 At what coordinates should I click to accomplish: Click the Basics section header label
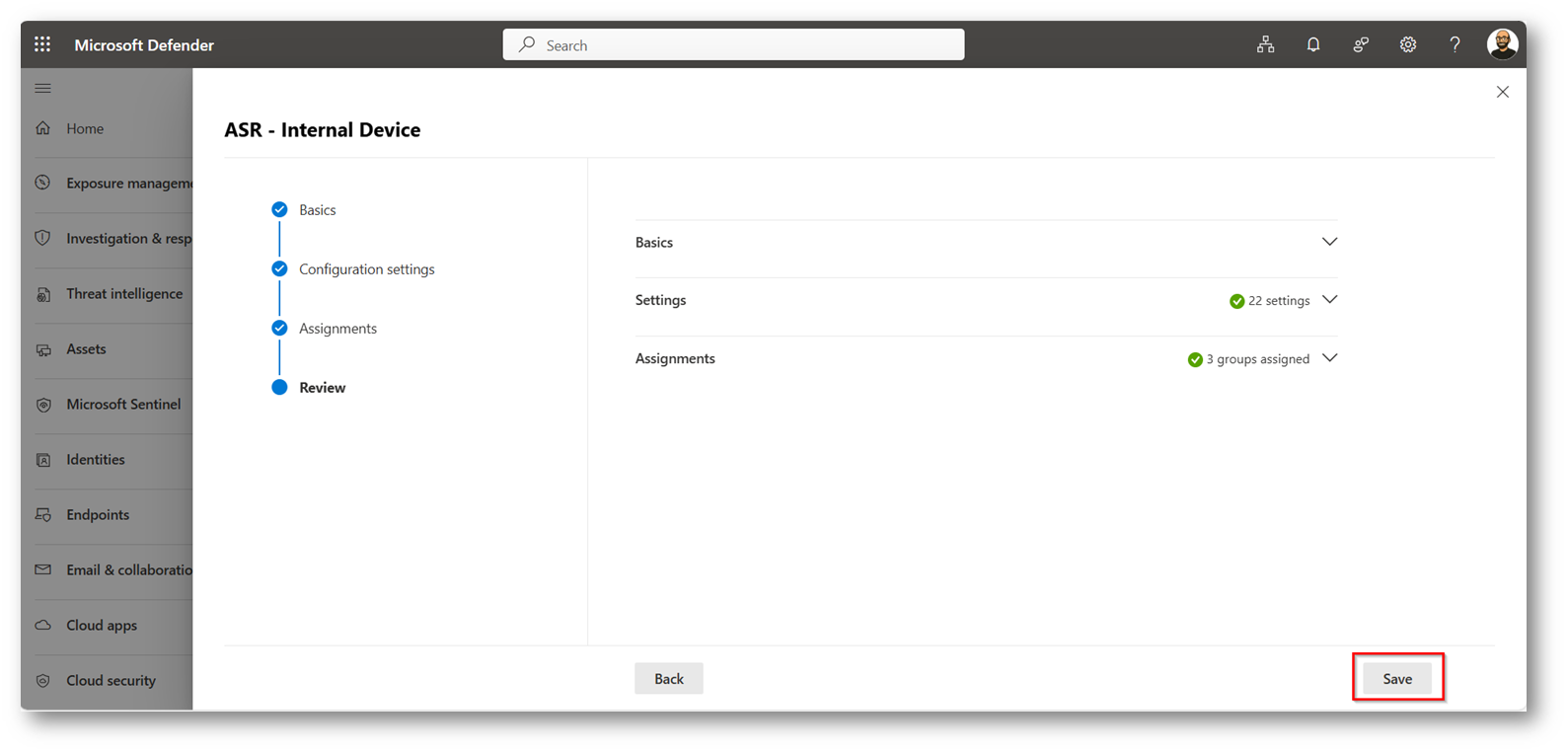(x=654, y=243)
